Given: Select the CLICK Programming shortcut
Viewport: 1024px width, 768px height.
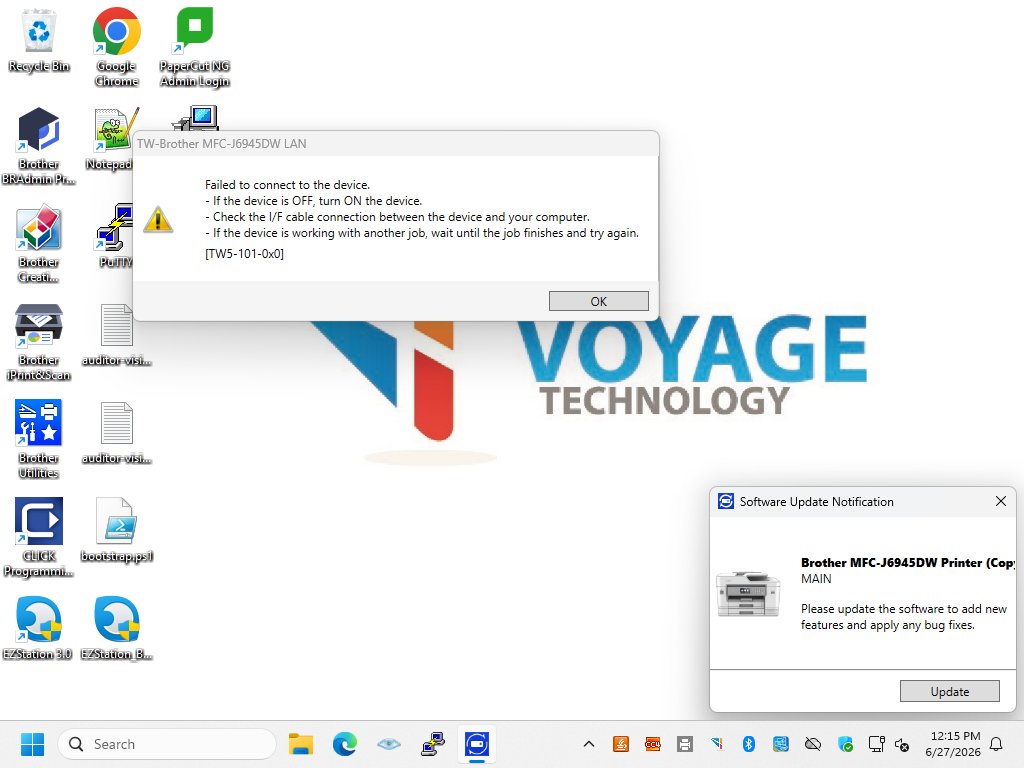Looking at the screenshot, I should click(39, 537).
